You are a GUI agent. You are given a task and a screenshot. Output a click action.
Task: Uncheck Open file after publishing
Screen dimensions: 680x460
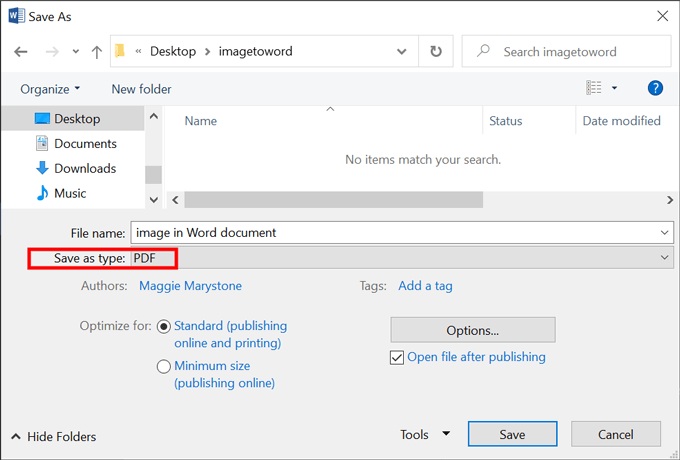tap(398, 357)
